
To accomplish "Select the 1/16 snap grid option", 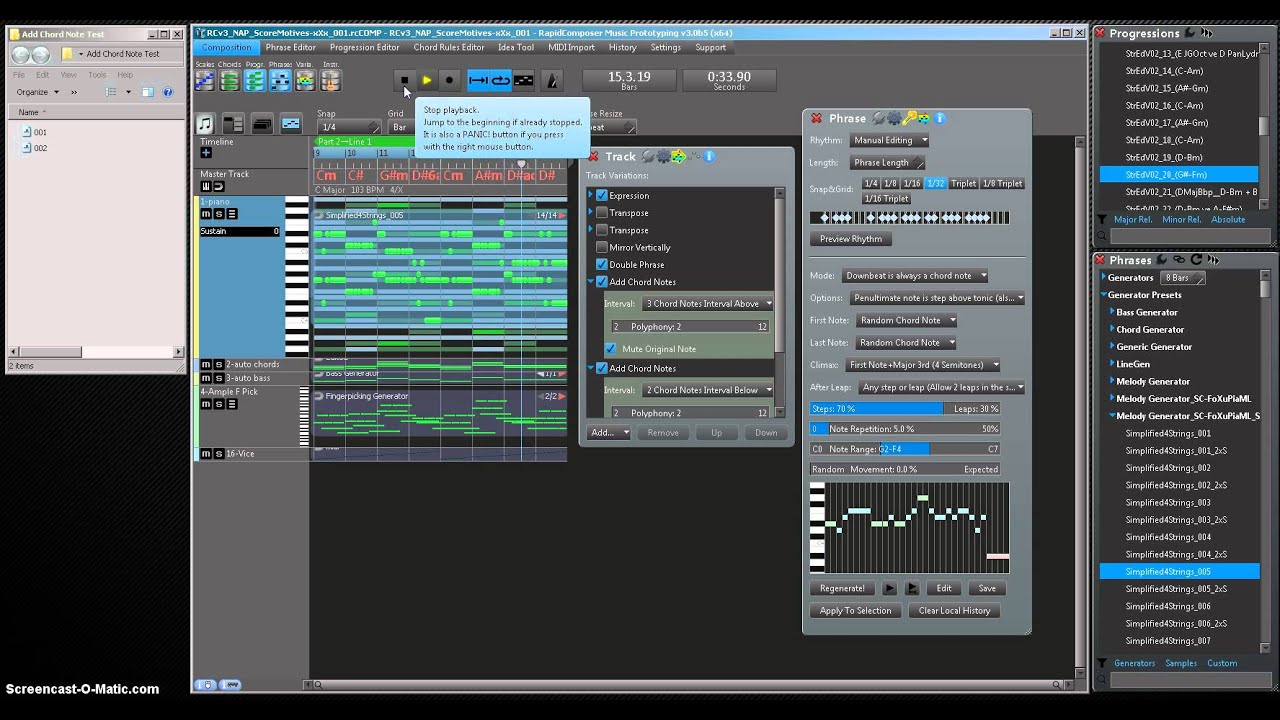I will (912, 183).
